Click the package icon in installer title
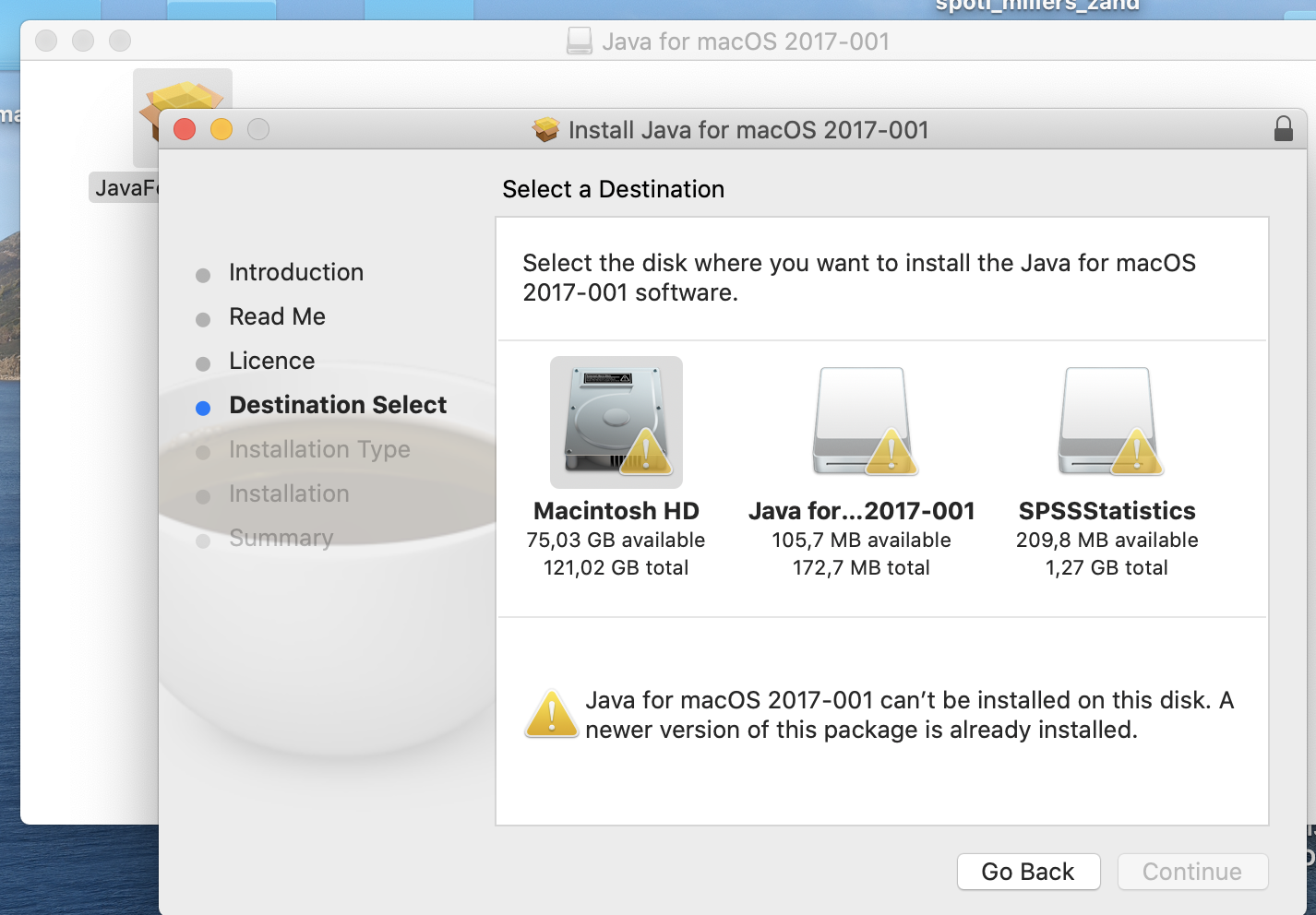Image resolution: width=1316 pixels, height=915 pixels. tap(546, 130)
